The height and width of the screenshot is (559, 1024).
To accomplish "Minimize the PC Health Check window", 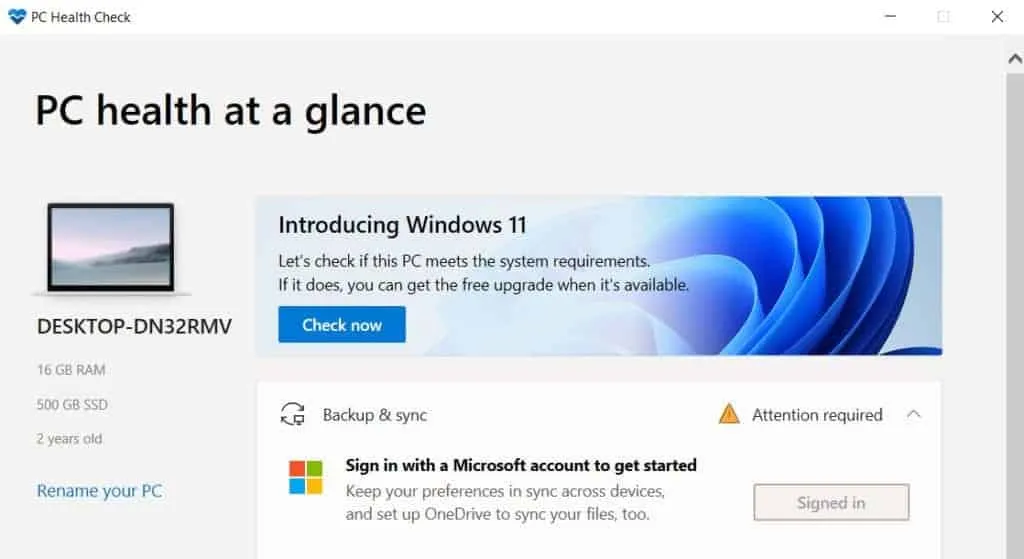I will [x=889, y=16].
